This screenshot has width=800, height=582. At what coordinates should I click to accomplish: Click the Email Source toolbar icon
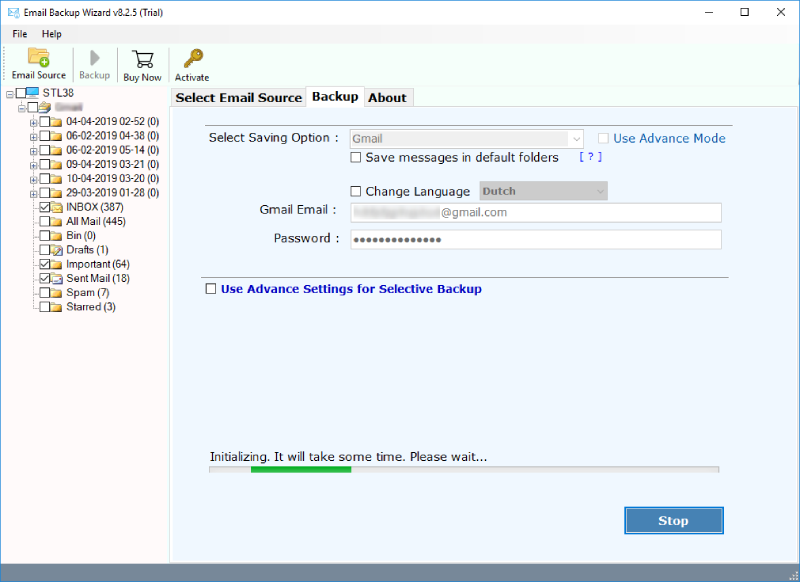pos(39,58)
